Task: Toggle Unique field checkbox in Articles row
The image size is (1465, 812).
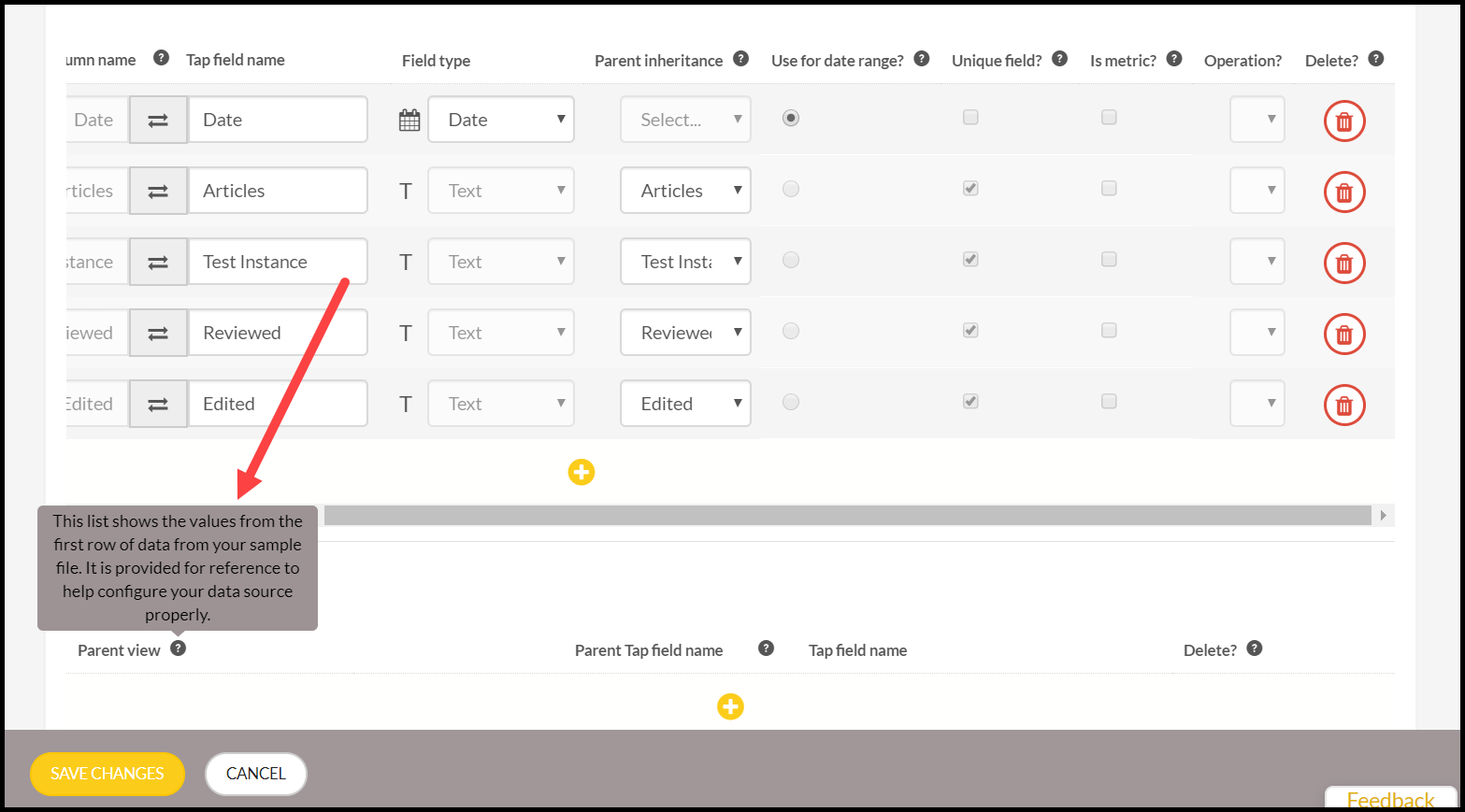Action: (x=970, y=188)
